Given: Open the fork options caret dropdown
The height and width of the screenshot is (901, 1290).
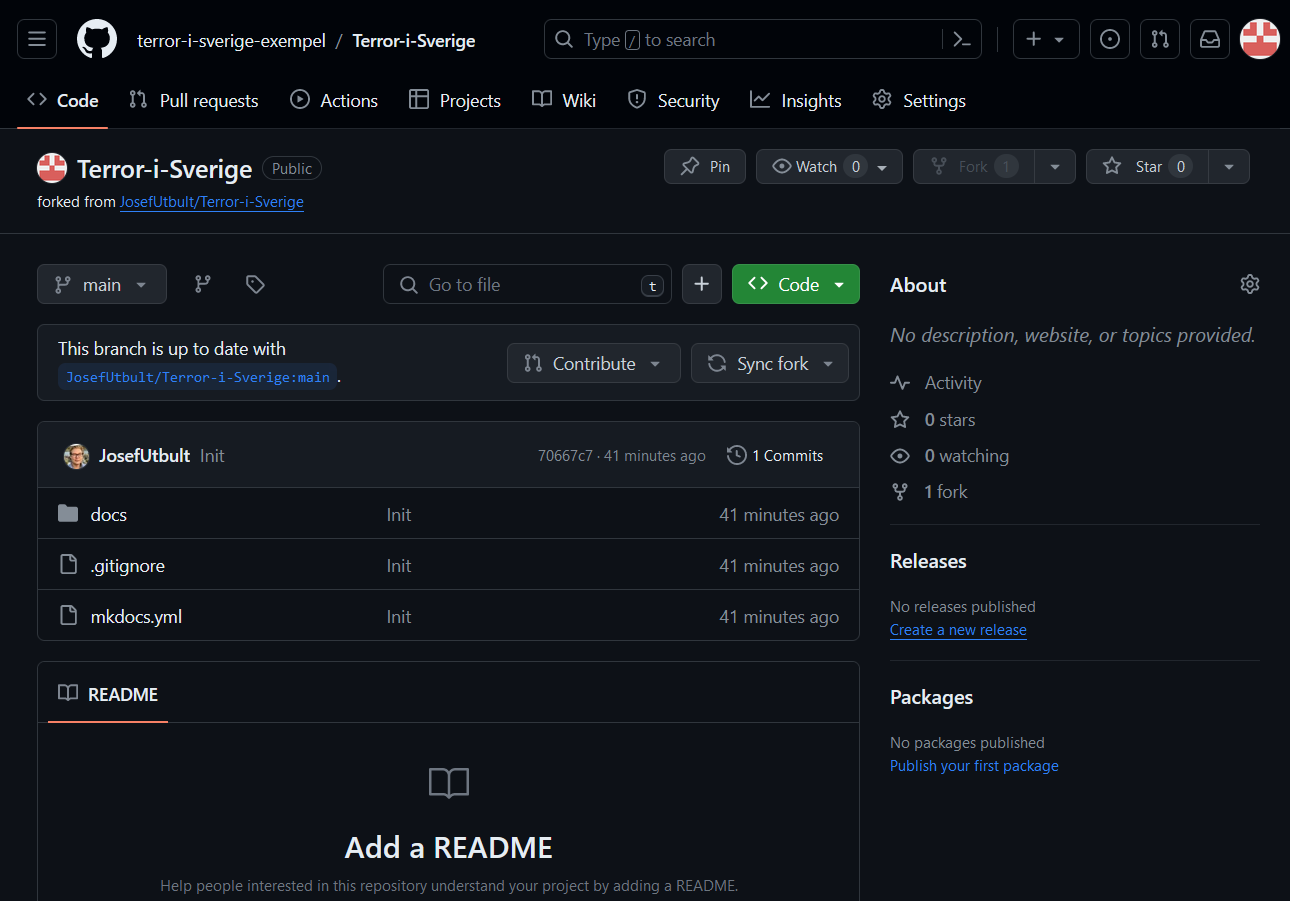Looking at the screenshot, I should pos(1055,167).
